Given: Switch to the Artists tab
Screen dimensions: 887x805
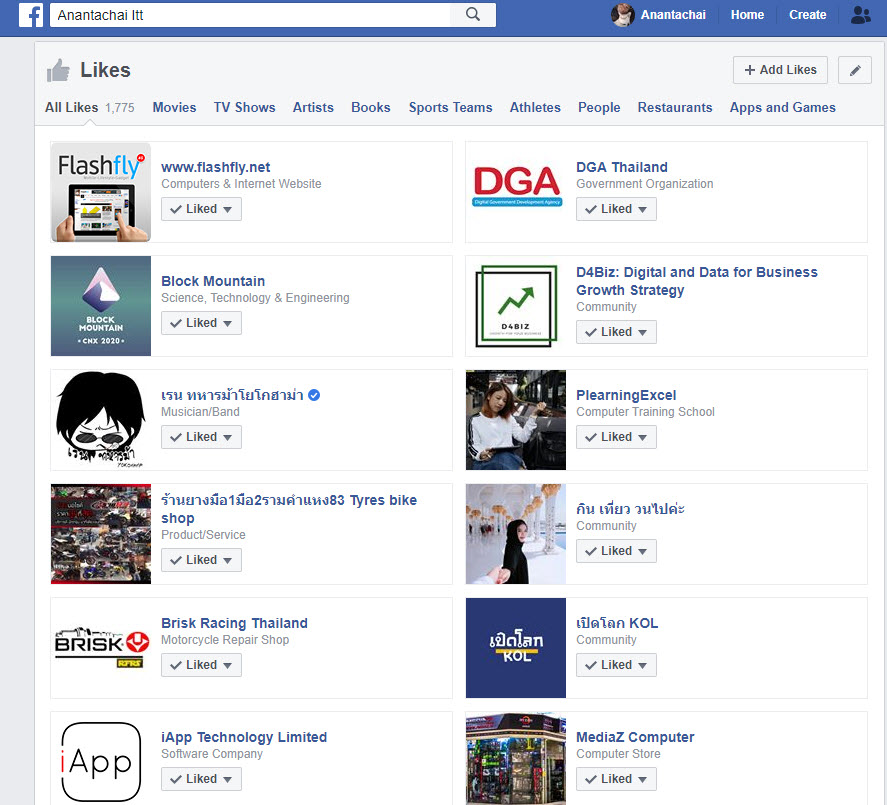Looking at the screenshot, I should click(313, 107).
